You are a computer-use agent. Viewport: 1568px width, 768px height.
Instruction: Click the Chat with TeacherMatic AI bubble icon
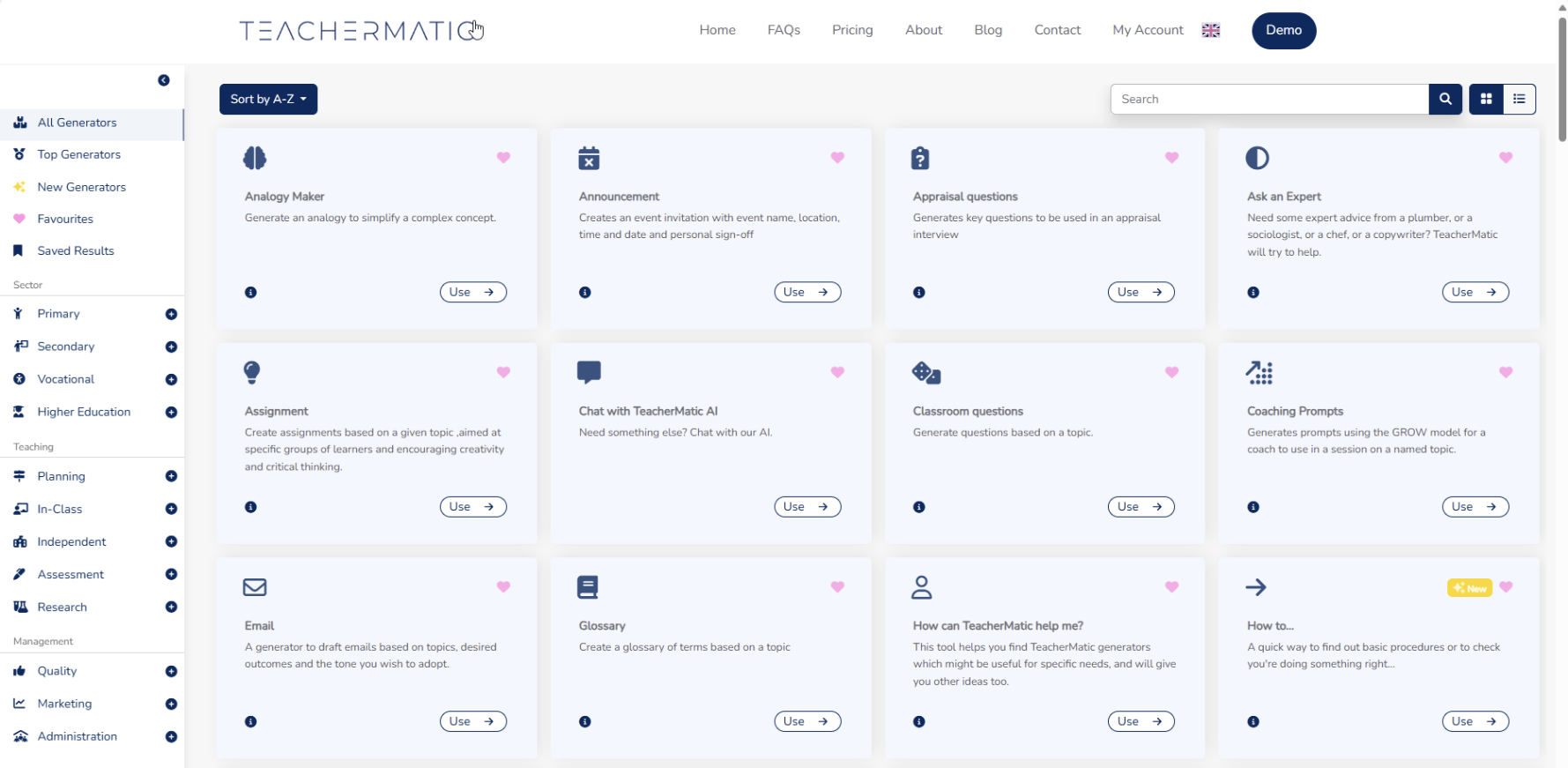(x=589, y=372)
